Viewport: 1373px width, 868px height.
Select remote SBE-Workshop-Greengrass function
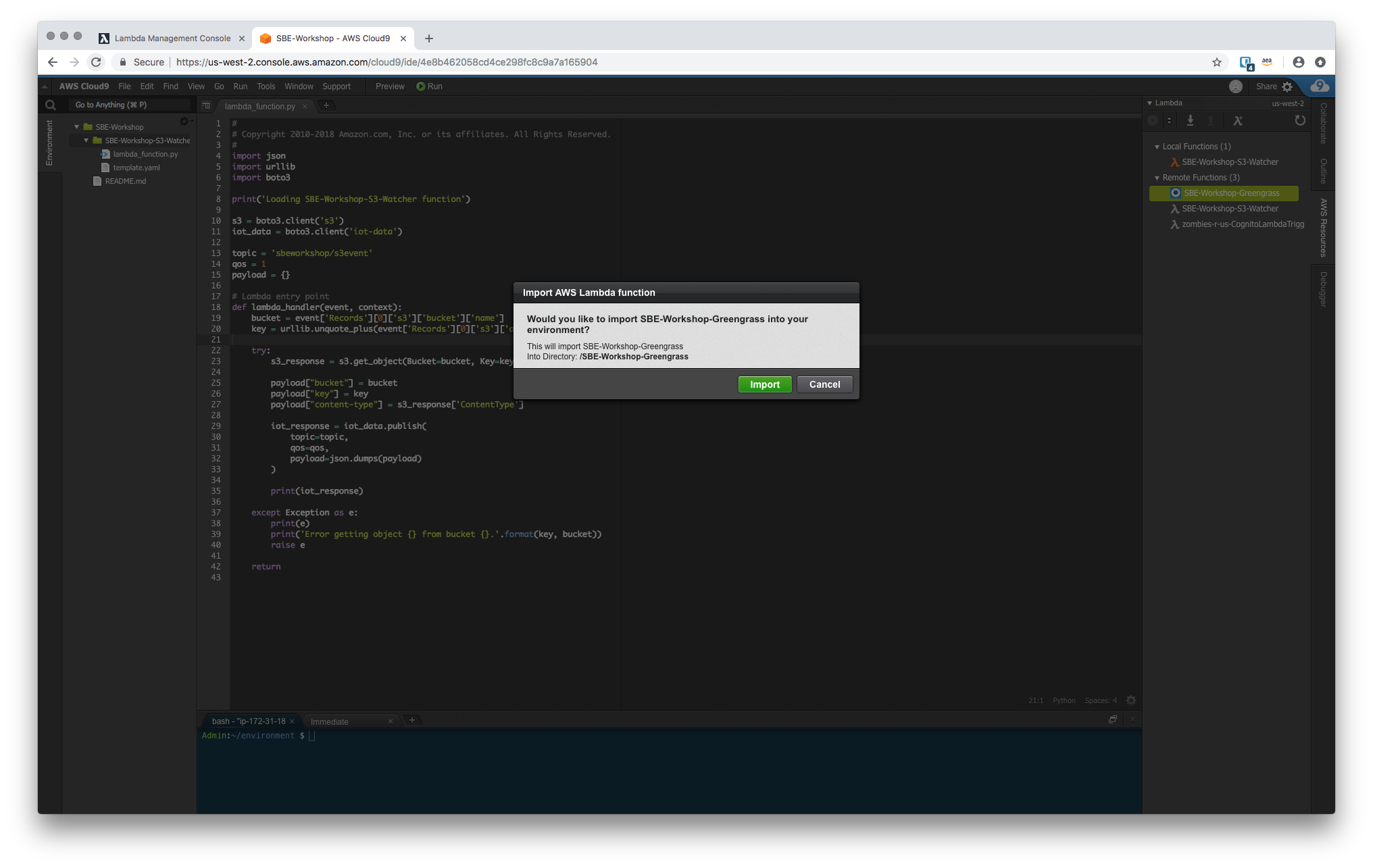coord(1224,193)
